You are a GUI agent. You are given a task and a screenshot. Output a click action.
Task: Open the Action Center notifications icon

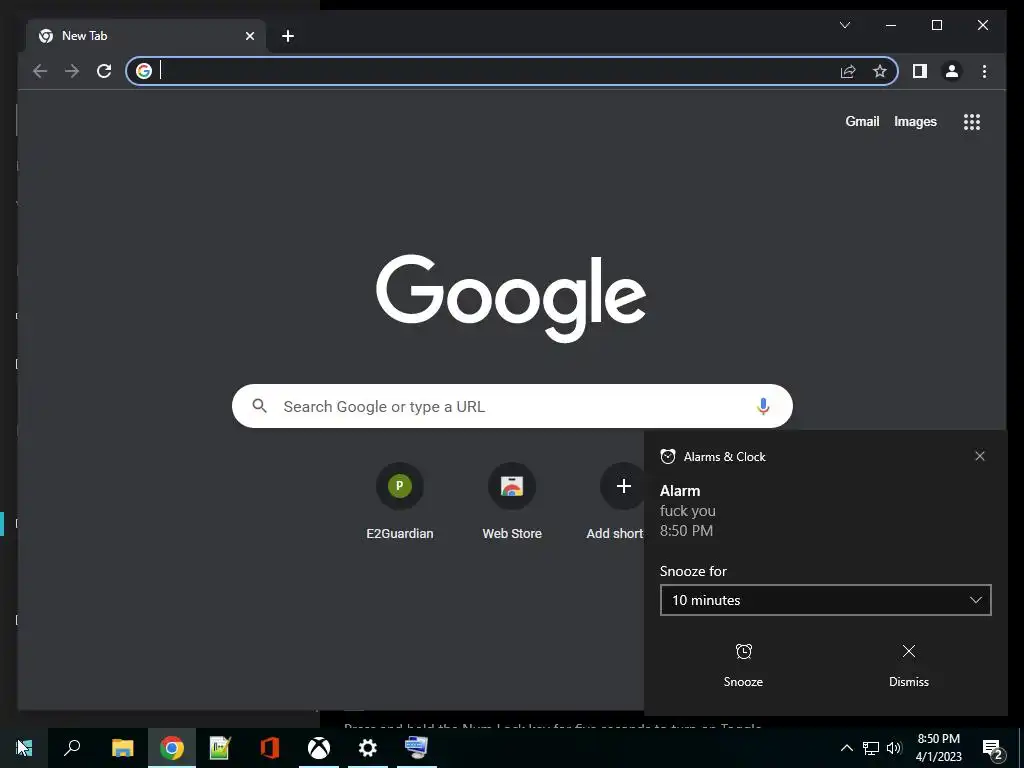[993, 749]
